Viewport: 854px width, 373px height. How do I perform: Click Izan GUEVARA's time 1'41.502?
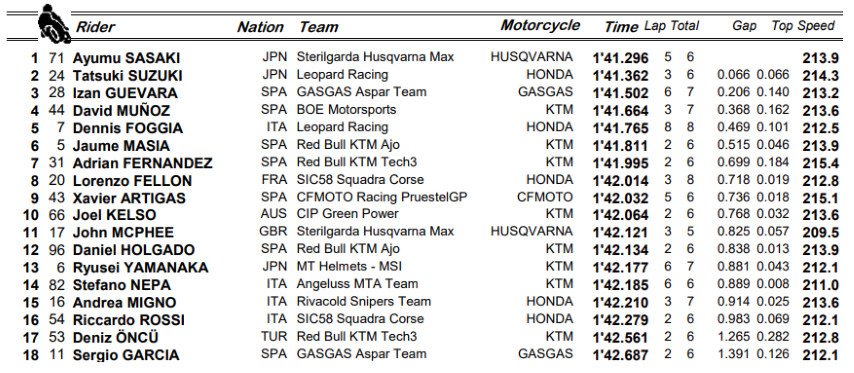pyautogui.click(x=620, y=93)
